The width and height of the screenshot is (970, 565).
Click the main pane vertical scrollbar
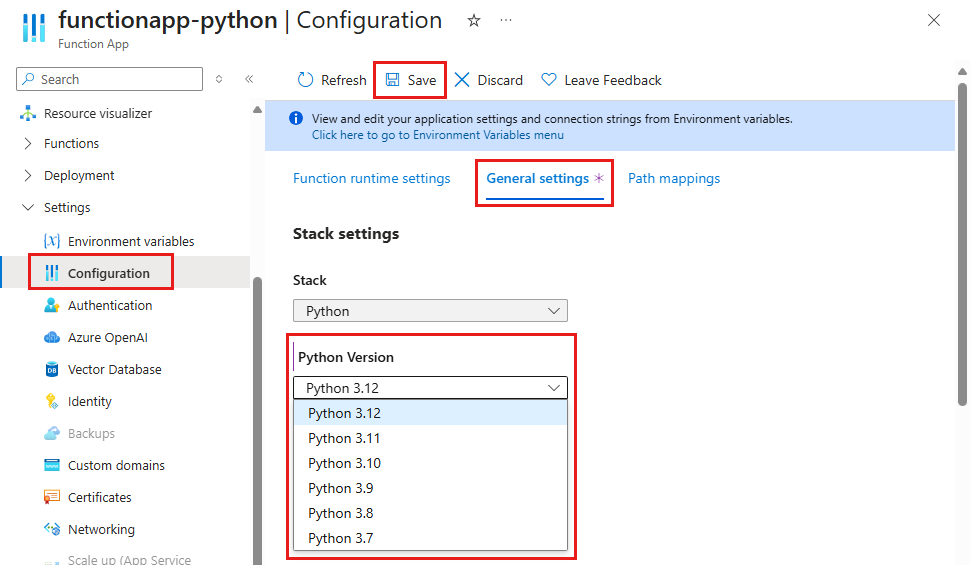pyautogui.click(x=962, y=244)
